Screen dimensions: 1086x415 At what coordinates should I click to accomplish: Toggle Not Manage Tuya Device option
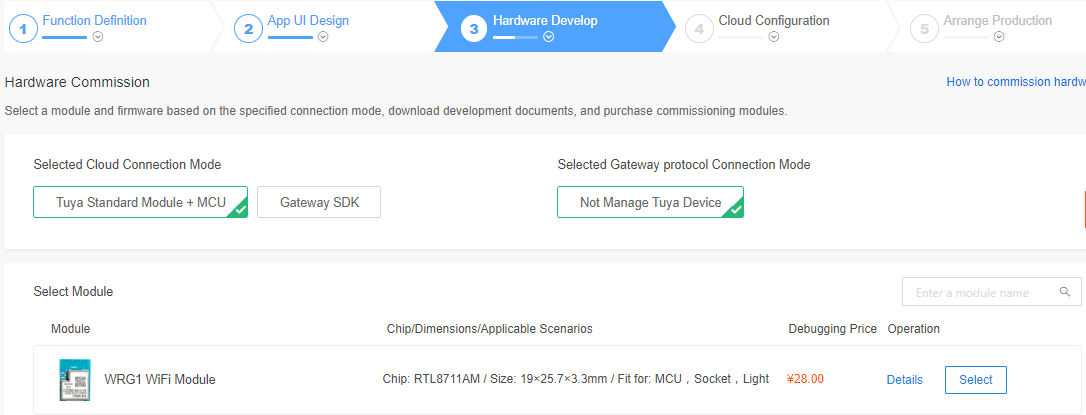[650, 202]
